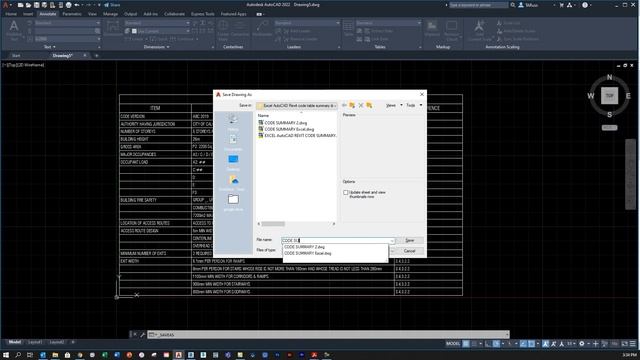Screen dimensions: 640x360
Task: Open the Home ribbon tab
Action: point(11,14)
